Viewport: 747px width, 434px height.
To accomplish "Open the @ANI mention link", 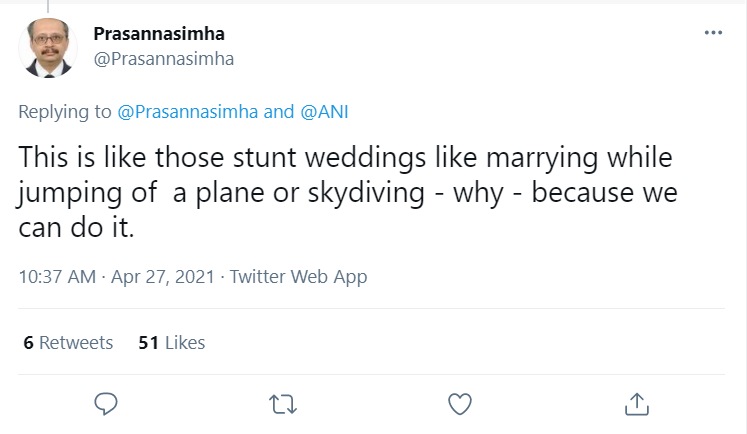I will (x=325, y=112).
